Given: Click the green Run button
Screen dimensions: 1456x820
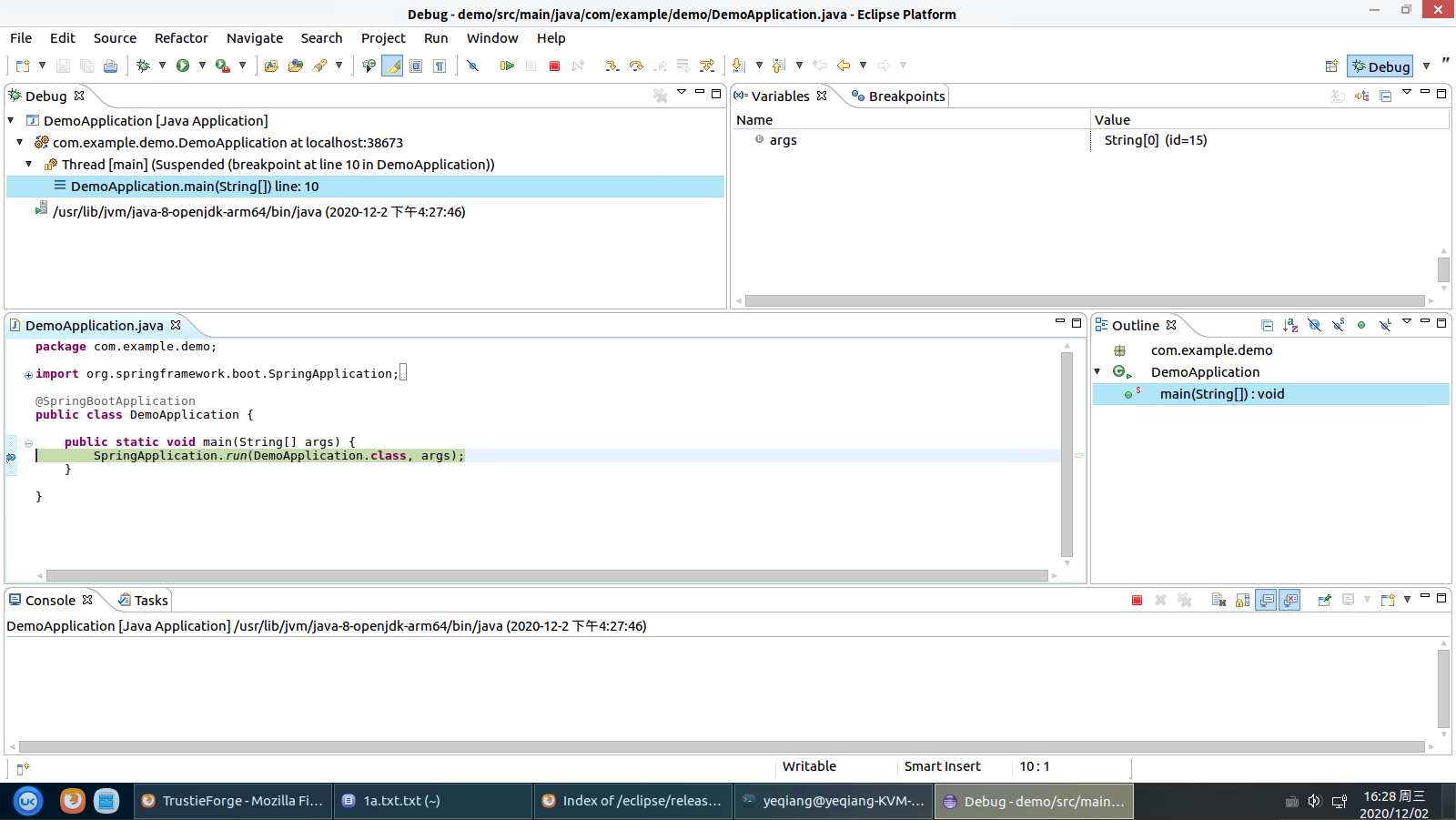Looking at the screenshot, I should 183,66.
